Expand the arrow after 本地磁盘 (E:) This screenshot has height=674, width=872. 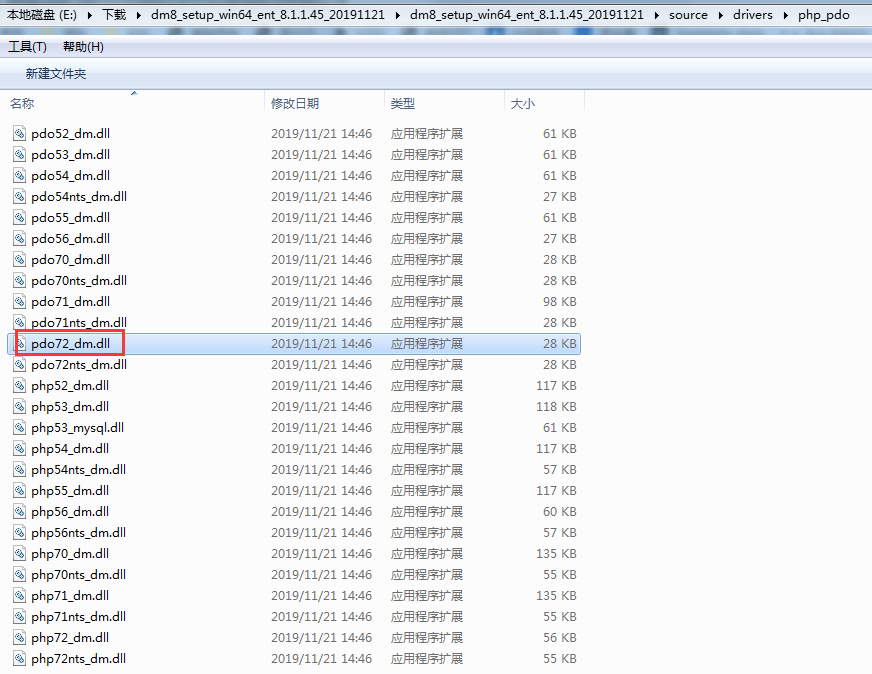coord(90,16)
